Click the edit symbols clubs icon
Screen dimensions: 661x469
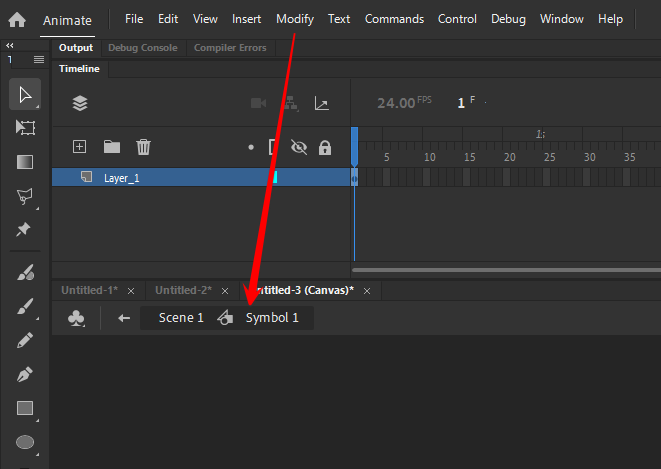click(x=76, y=318)
